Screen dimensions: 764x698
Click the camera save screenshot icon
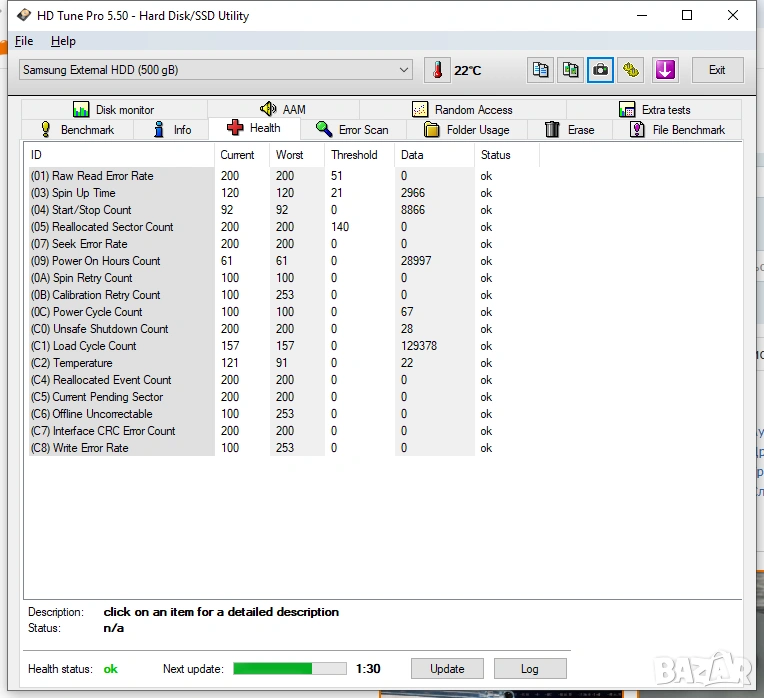(600, 70)
